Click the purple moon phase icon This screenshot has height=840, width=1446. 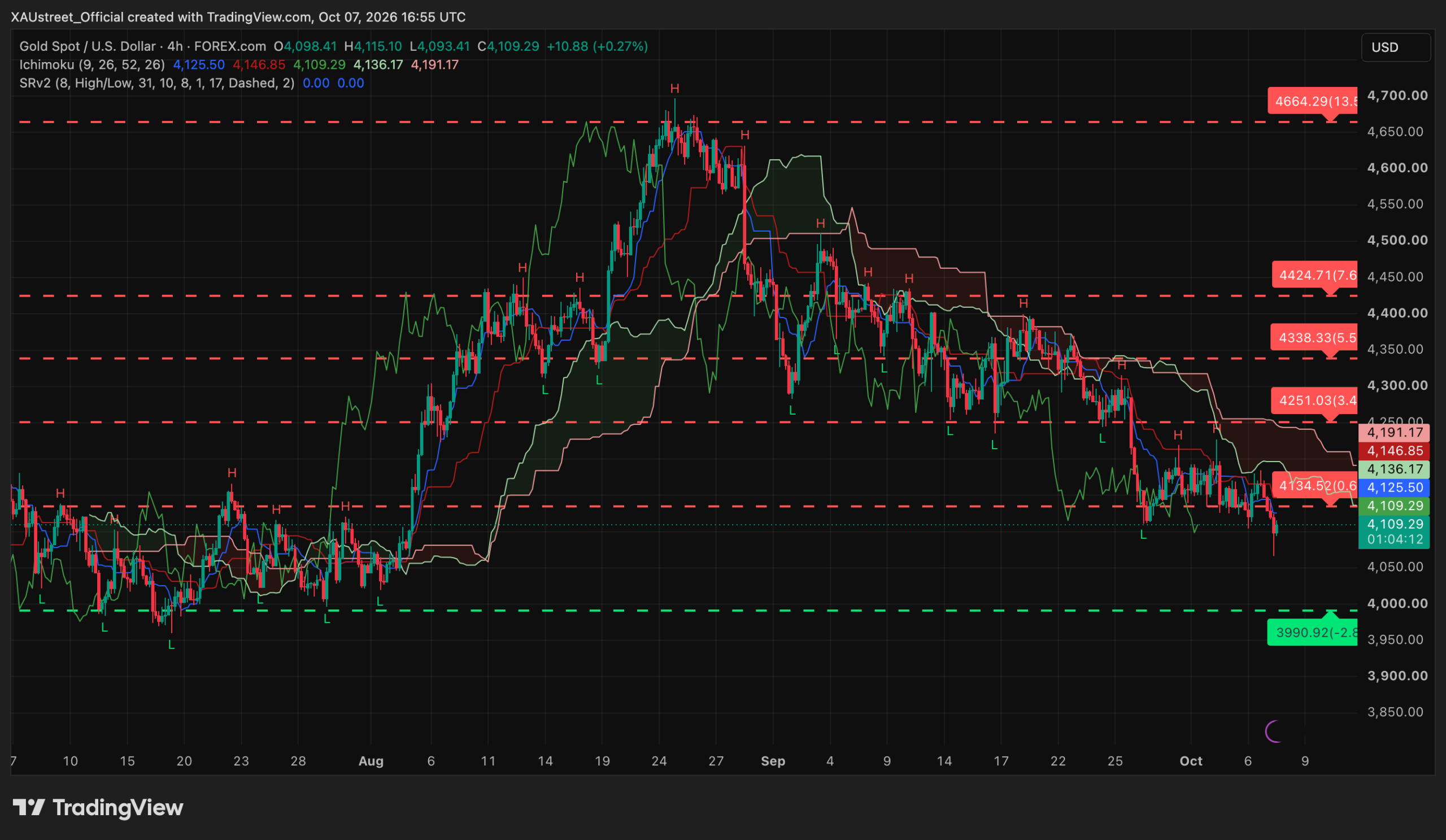click(1274, 732)
